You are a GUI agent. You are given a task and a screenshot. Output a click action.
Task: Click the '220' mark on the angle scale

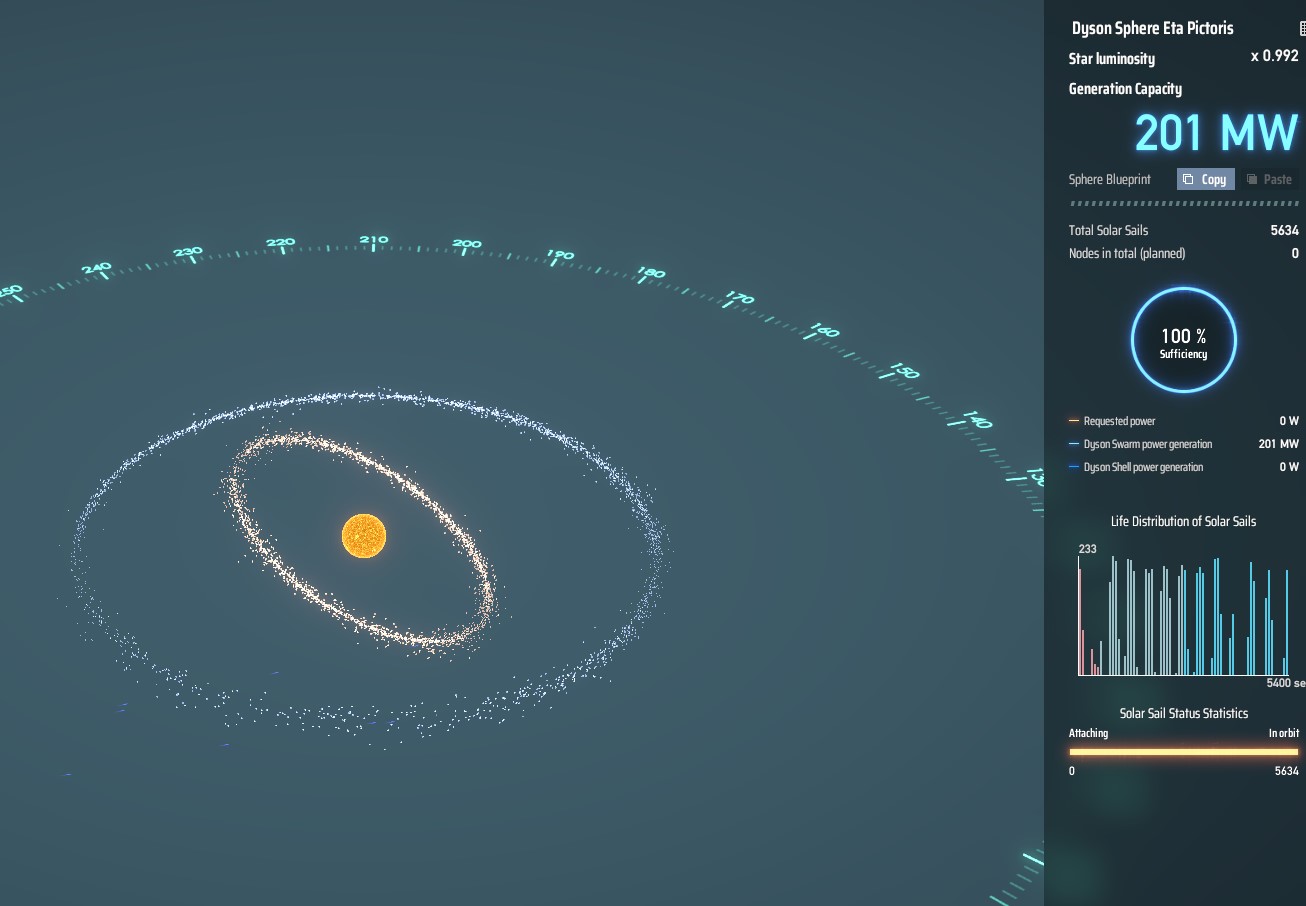tap(281, 243)
